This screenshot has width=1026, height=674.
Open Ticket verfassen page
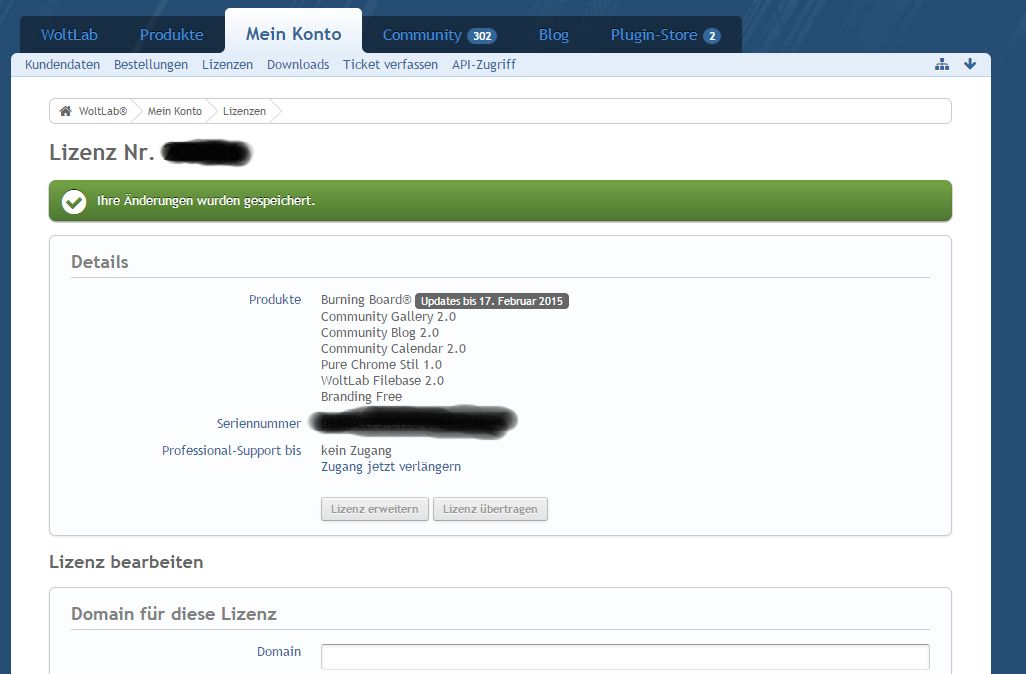tap(390, 65)
